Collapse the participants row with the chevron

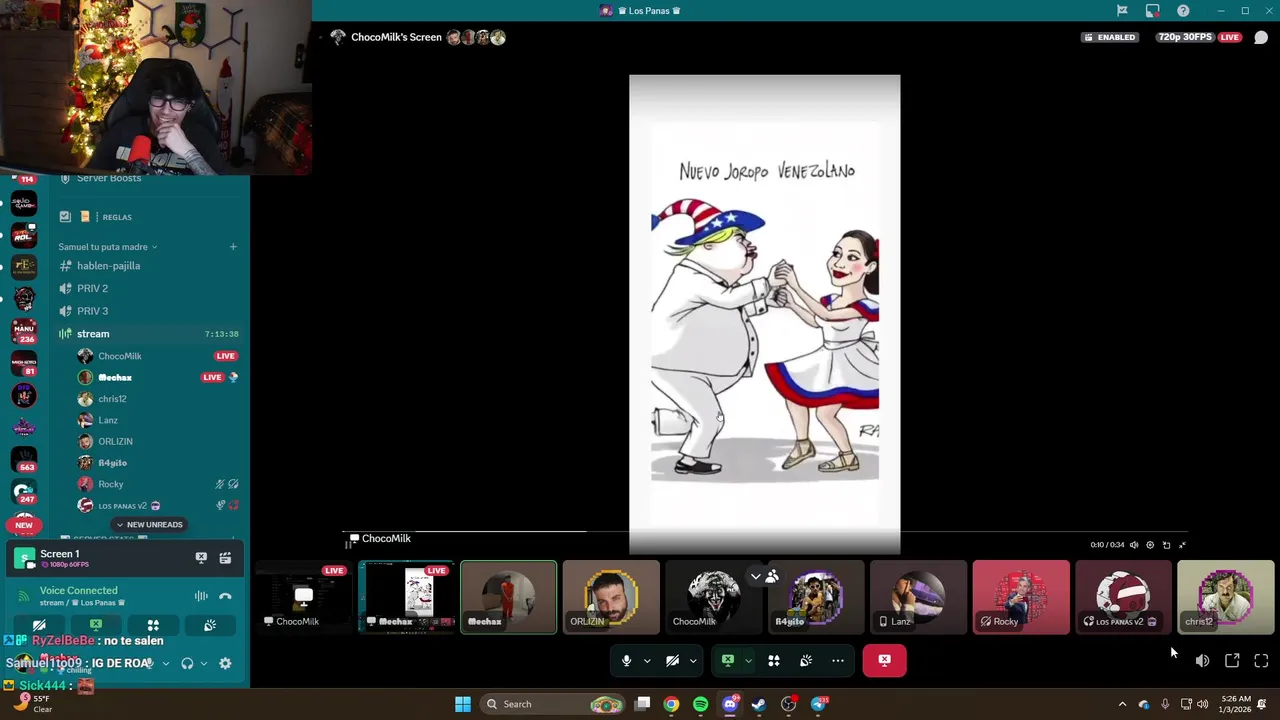click(x=756, y=577)
